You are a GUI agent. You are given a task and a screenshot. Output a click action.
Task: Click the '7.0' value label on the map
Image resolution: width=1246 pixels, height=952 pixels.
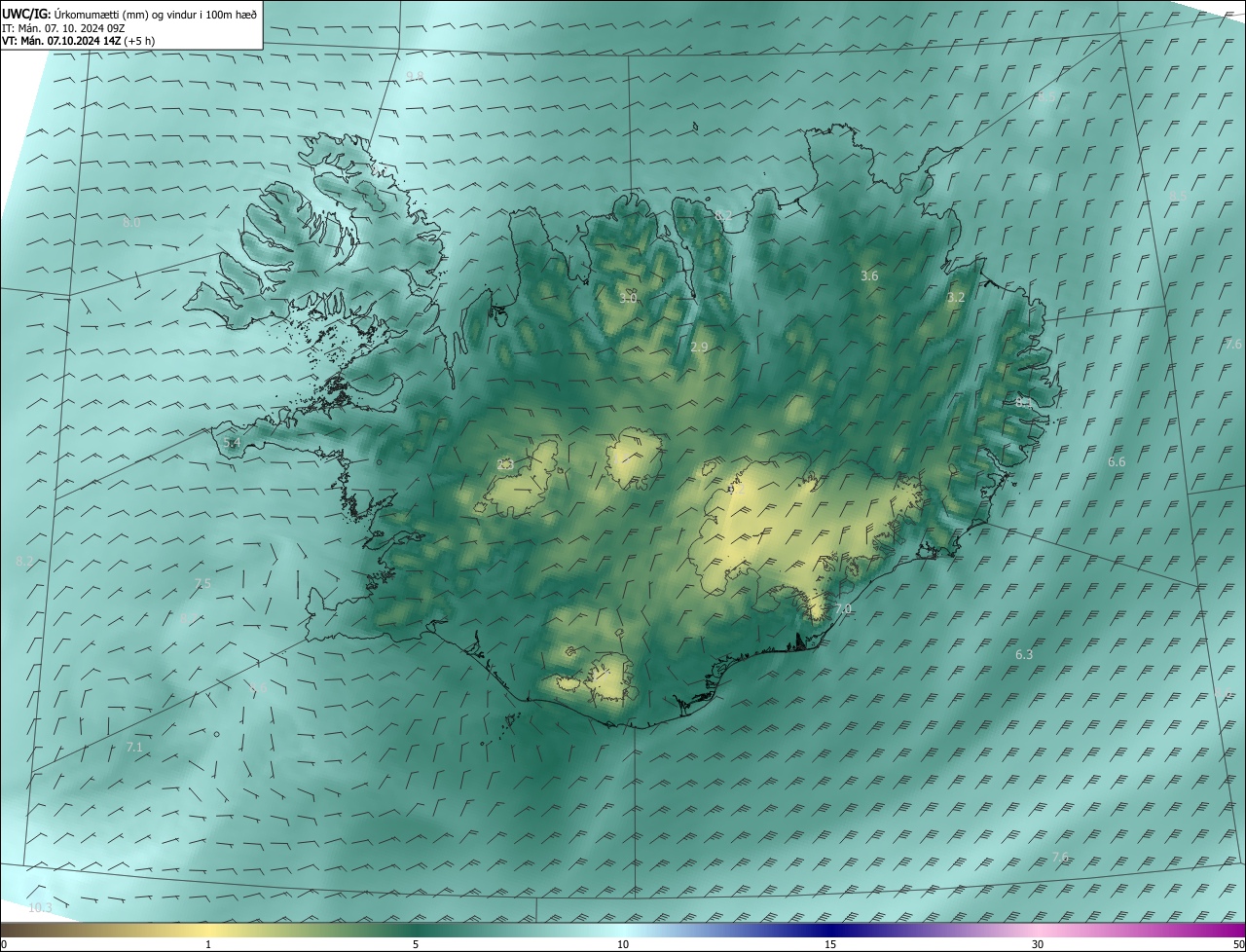843,609
